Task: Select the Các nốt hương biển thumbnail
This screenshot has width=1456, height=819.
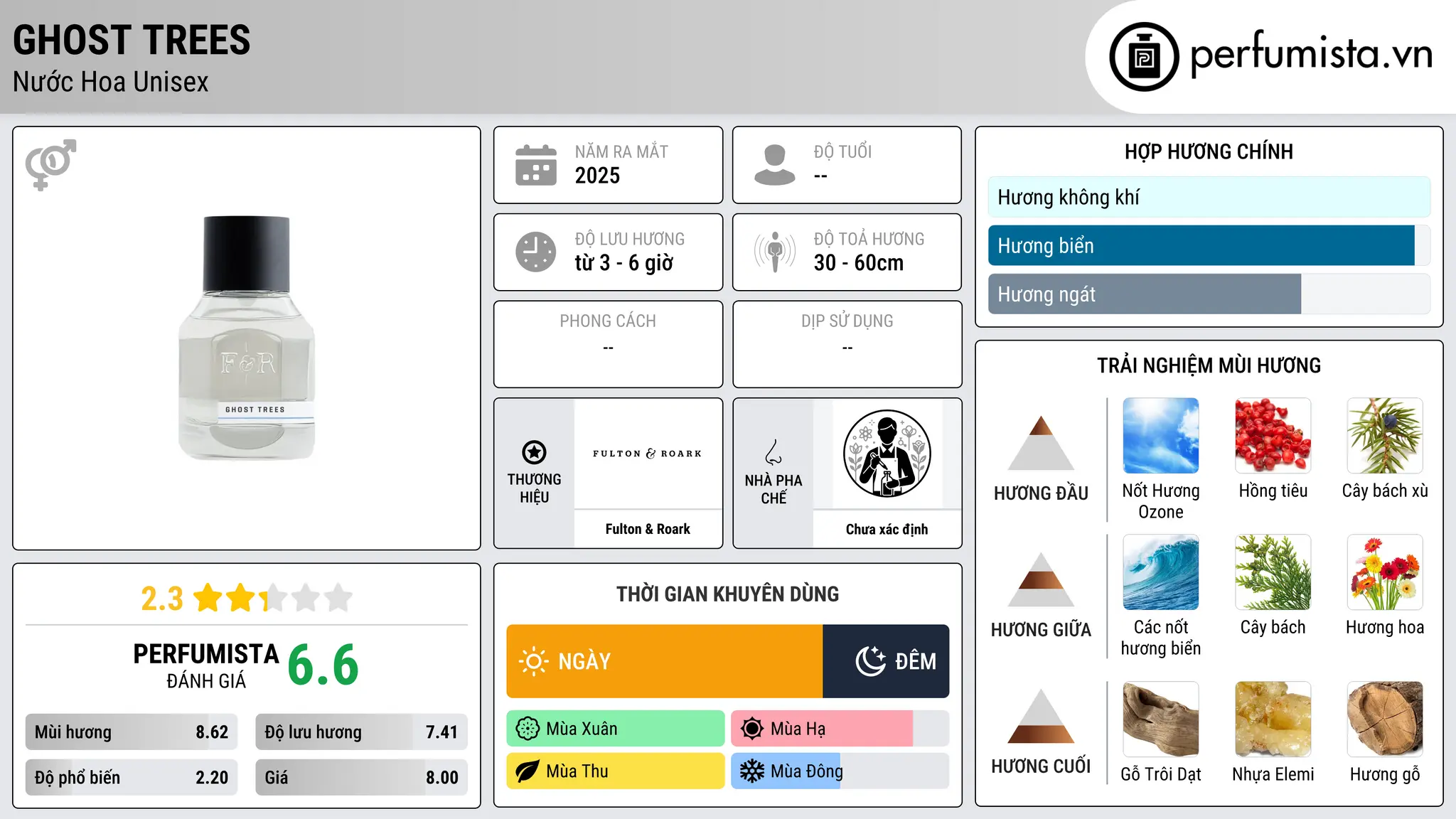Action: 1161,572
